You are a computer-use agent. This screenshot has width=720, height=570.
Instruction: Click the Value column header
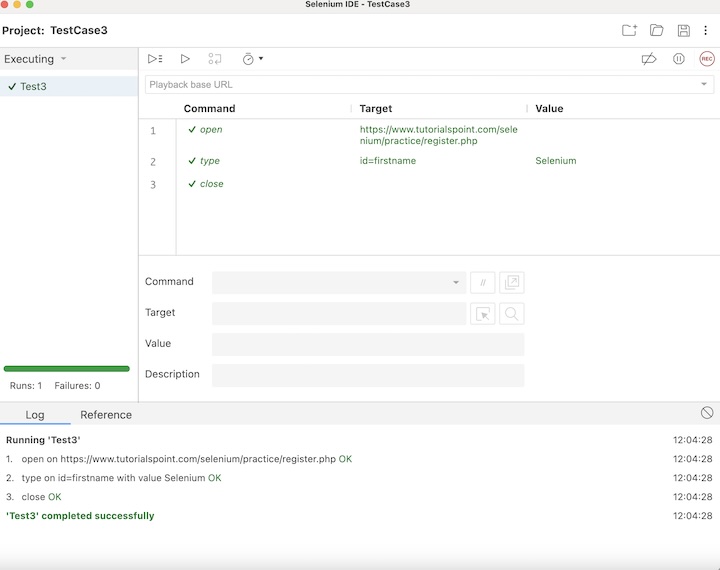(x=549, y=108)
